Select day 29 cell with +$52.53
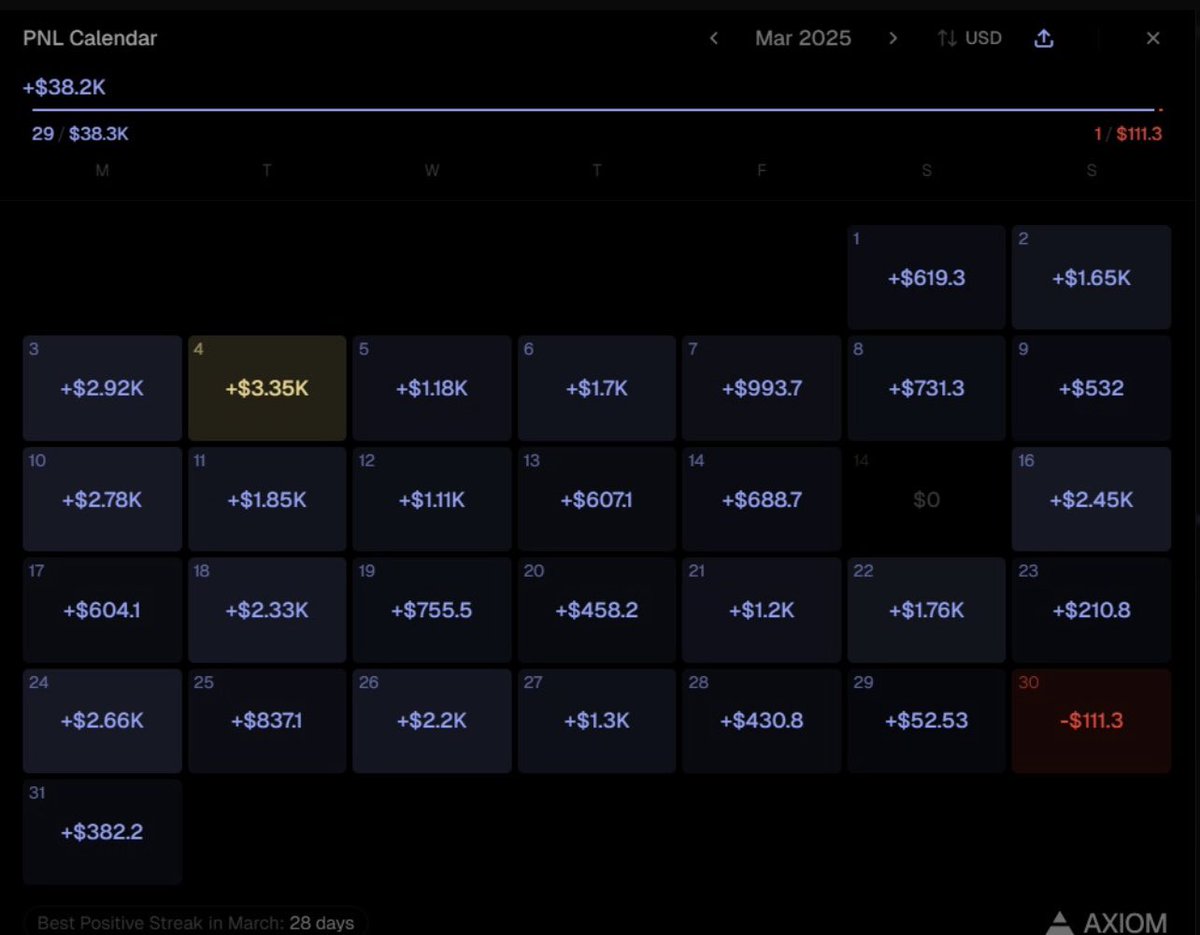1200x935 pixels. [x=926, y=721]
